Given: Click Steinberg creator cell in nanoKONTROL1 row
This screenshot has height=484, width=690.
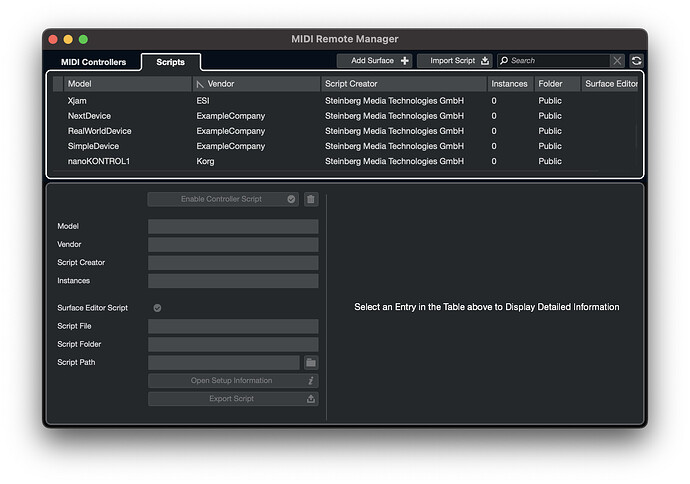Looking at the screenshot, I should [394, 161].
